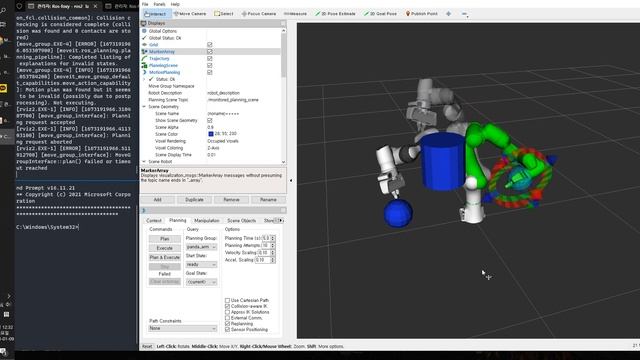The height and width of the screenshot is (360, 640).
Task: Click the MotionPlanning display icon
Action: 144,72
